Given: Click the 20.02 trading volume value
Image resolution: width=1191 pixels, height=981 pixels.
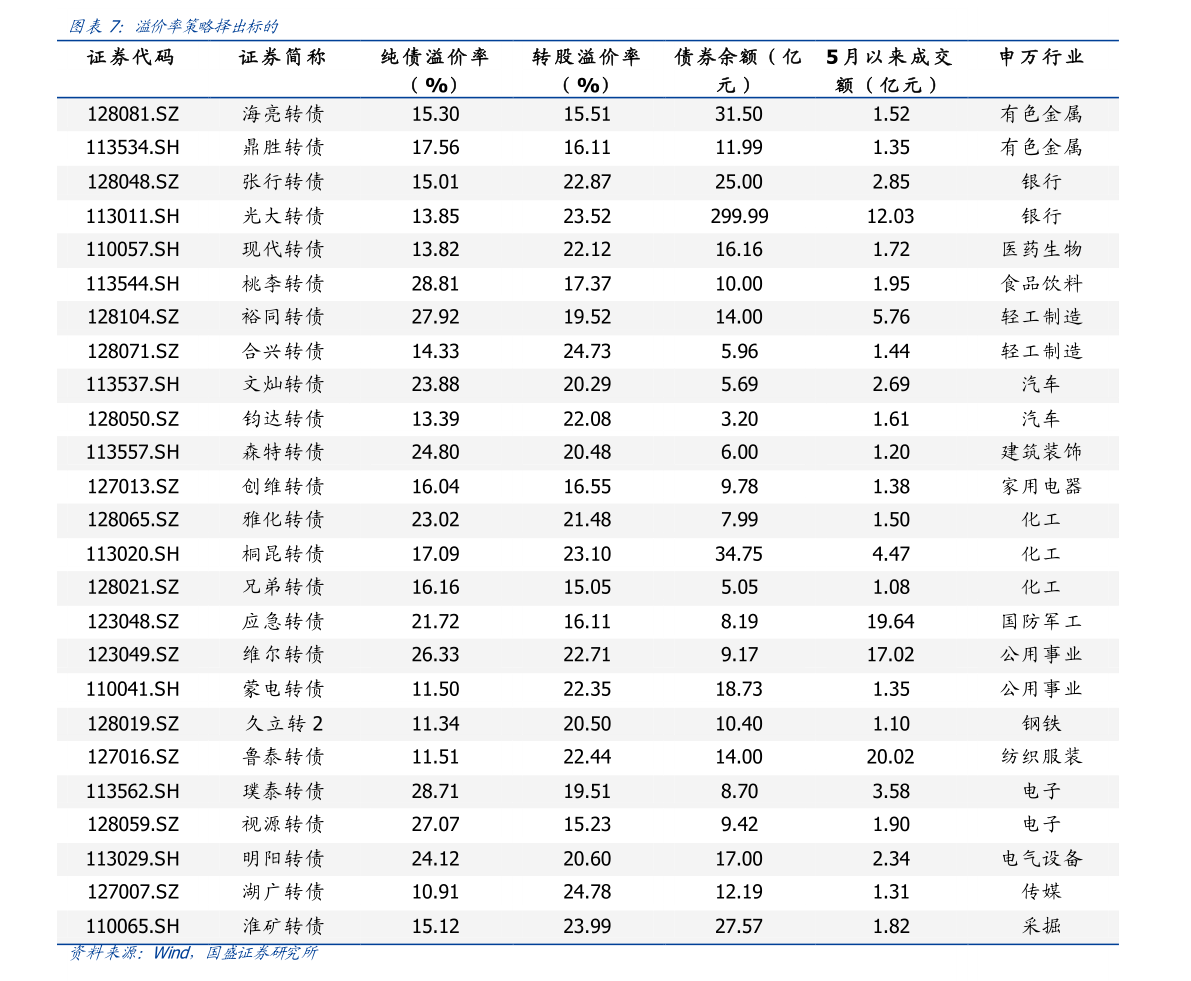Looking at the screenshot, I should [x=890, y=757].
